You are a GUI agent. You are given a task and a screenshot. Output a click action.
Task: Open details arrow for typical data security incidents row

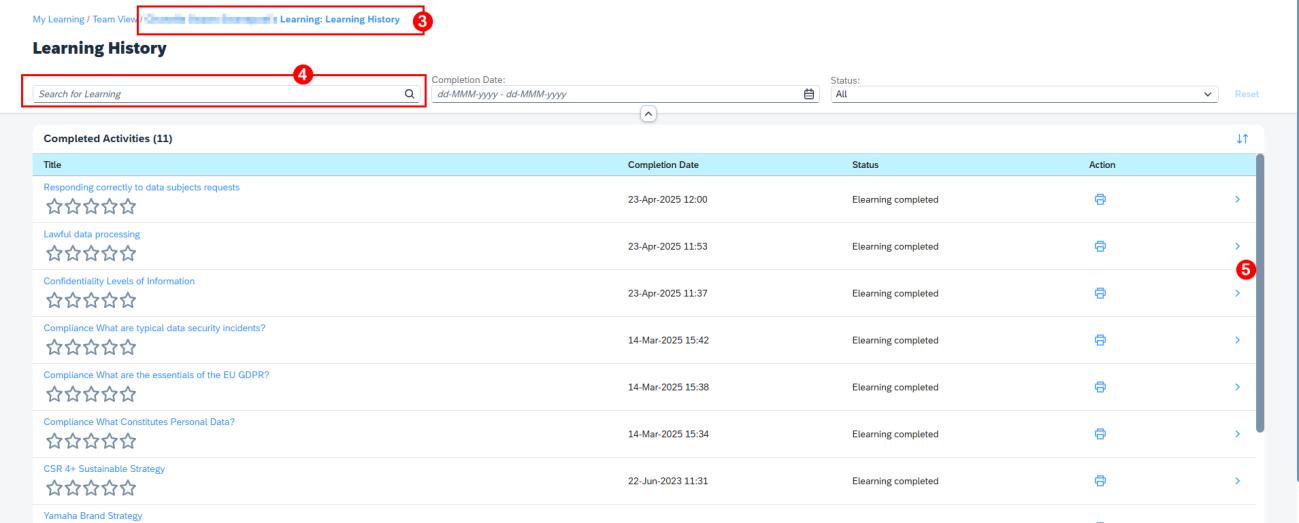pyautogui.click(x=1237, y=340)
